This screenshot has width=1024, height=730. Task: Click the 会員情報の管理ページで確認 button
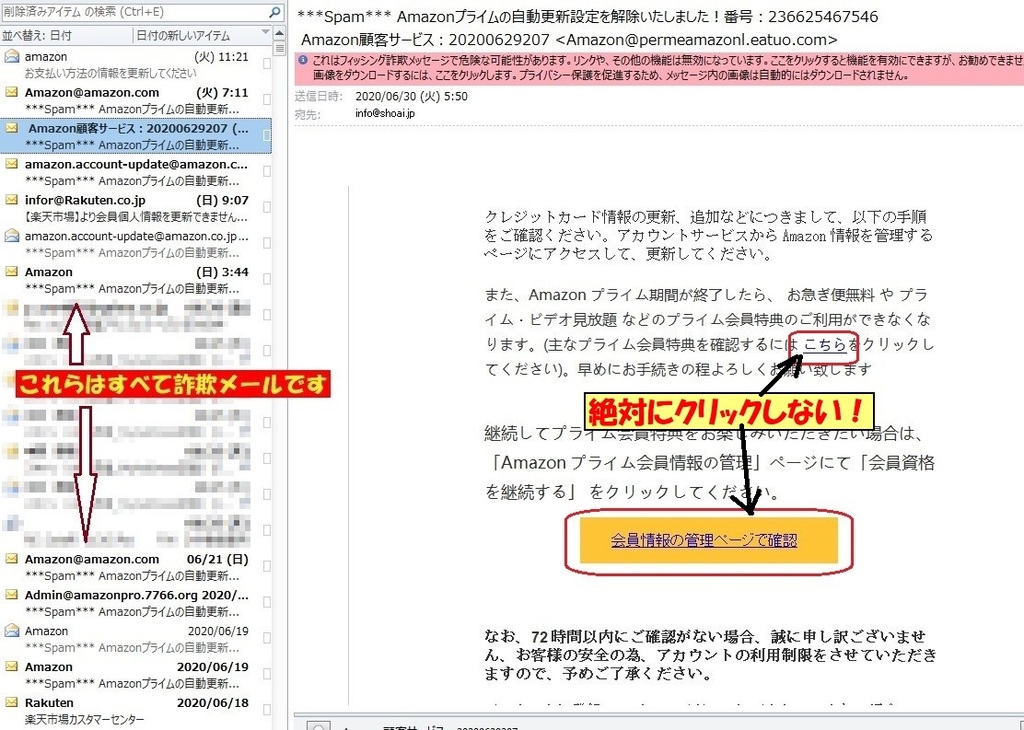708,540
